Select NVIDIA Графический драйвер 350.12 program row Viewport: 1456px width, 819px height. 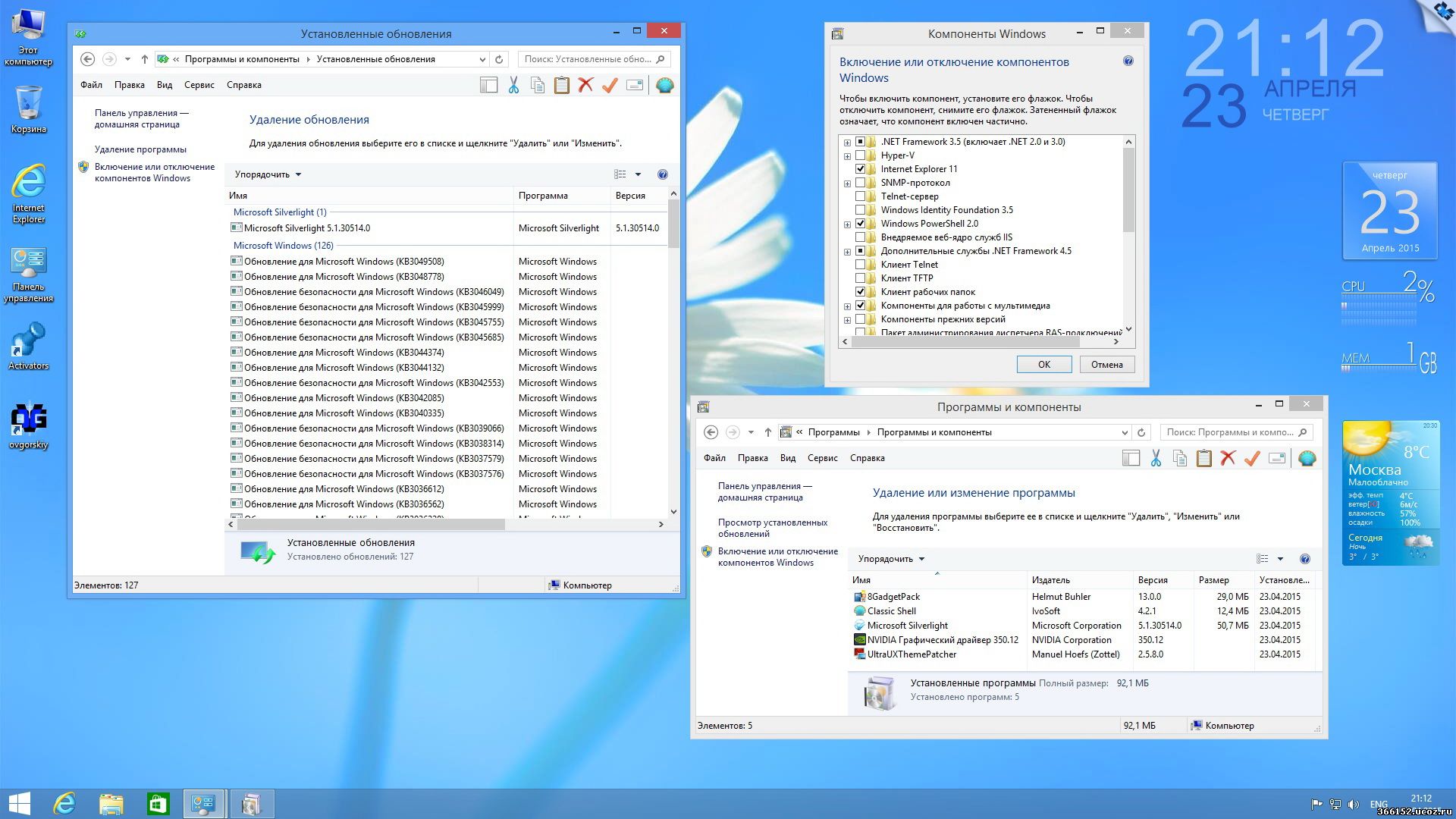pyautogui.click(x=1084, y=640)
